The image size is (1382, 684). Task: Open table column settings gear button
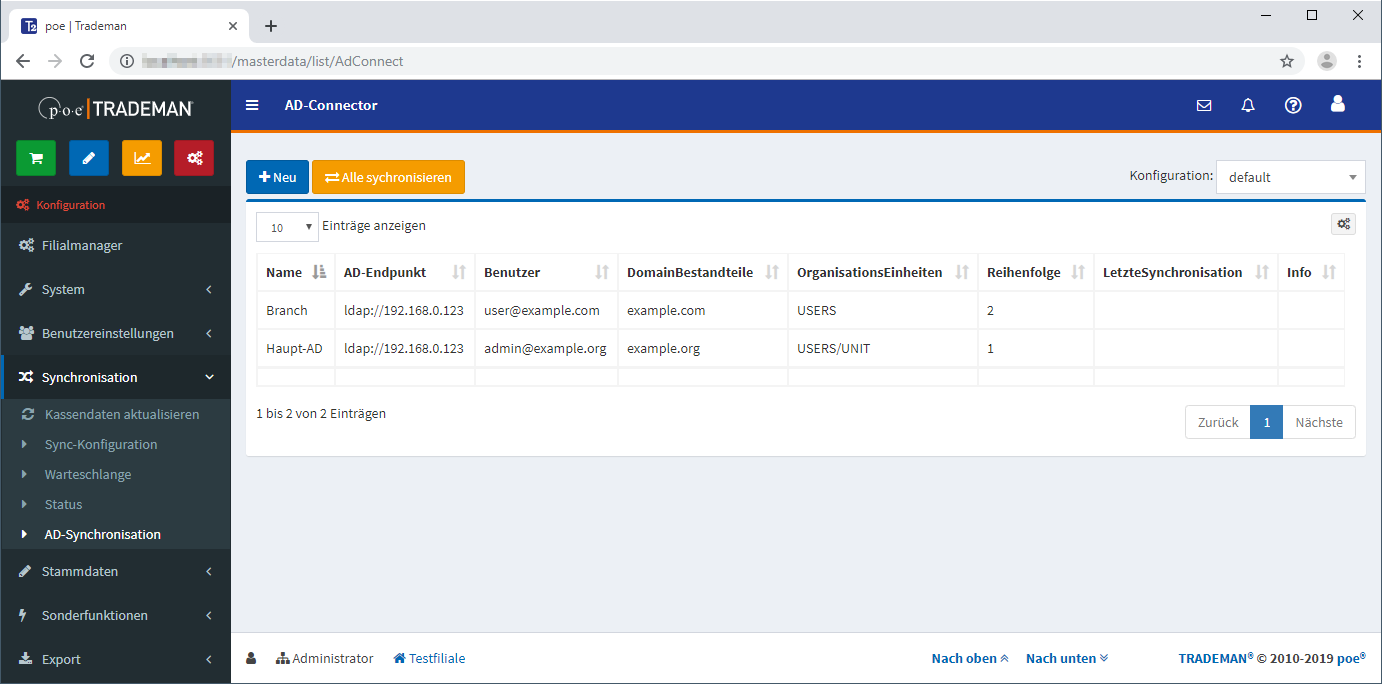1343,224
